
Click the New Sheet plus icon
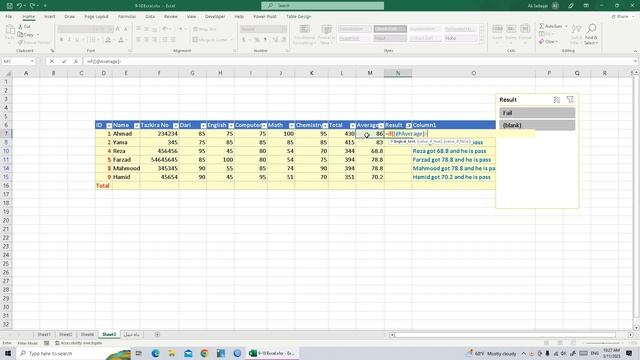[157, 334]
